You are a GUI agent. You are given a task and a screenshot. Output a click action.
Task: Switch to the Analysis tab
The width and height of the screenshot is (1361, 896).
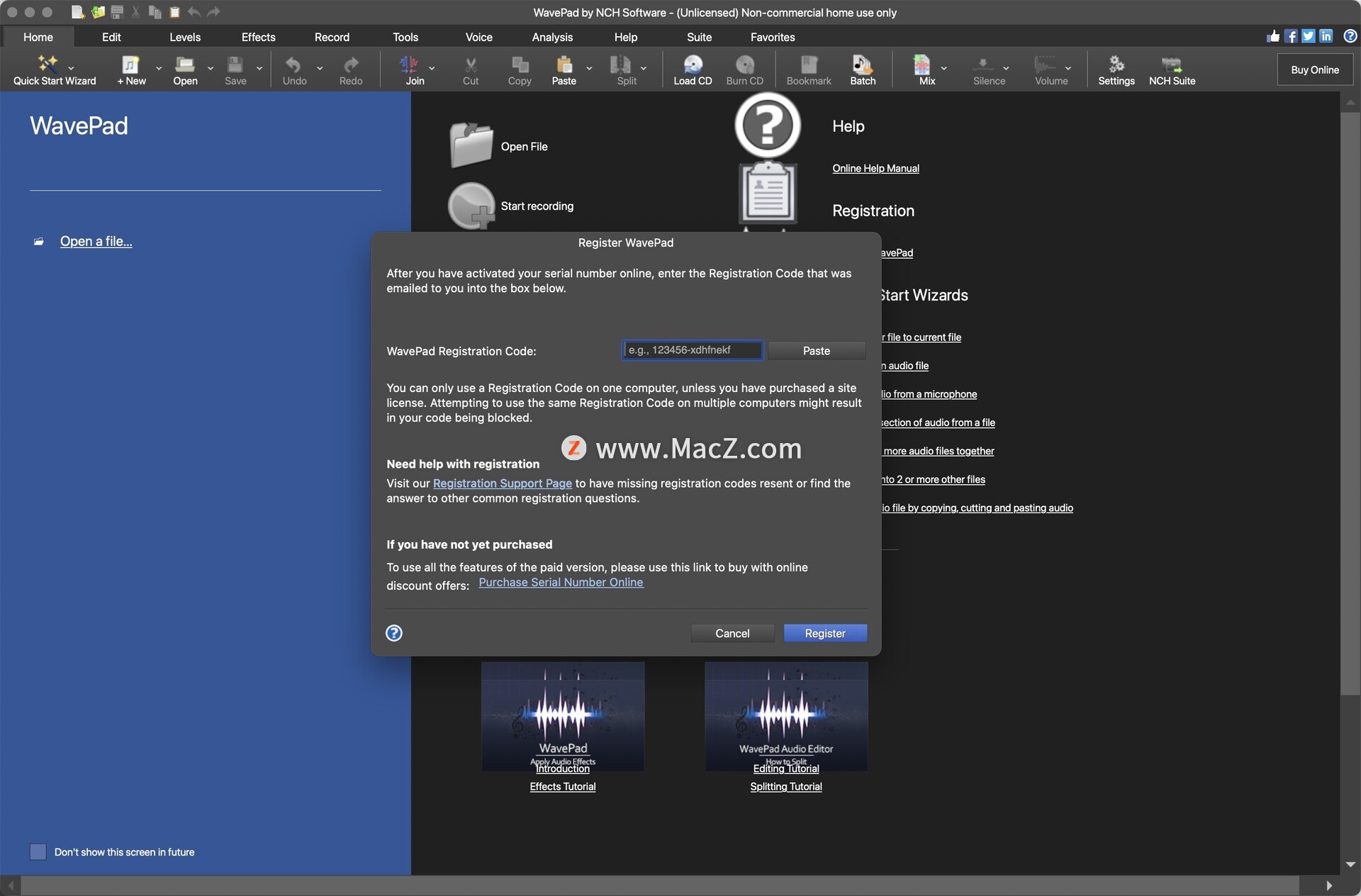point(552,37)
